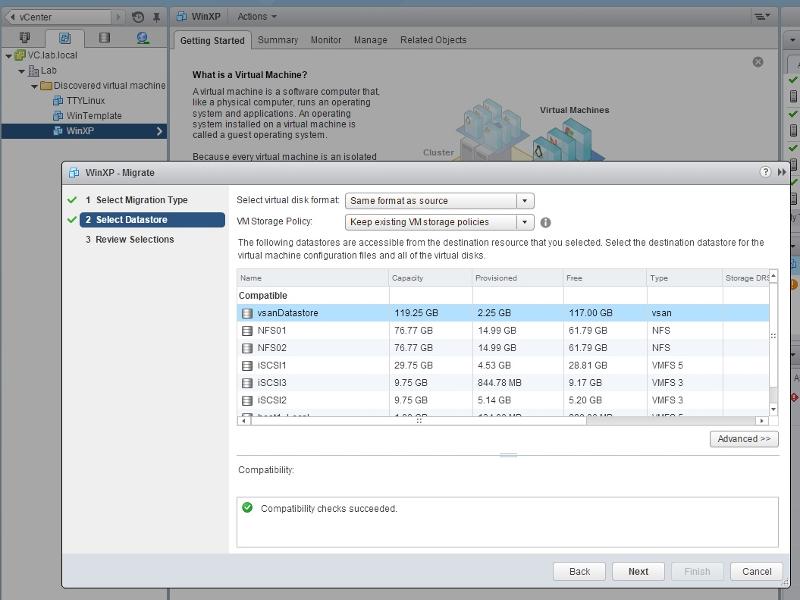
Task: Click the WinXP item arrow chevron
Action: pos(159,131)
